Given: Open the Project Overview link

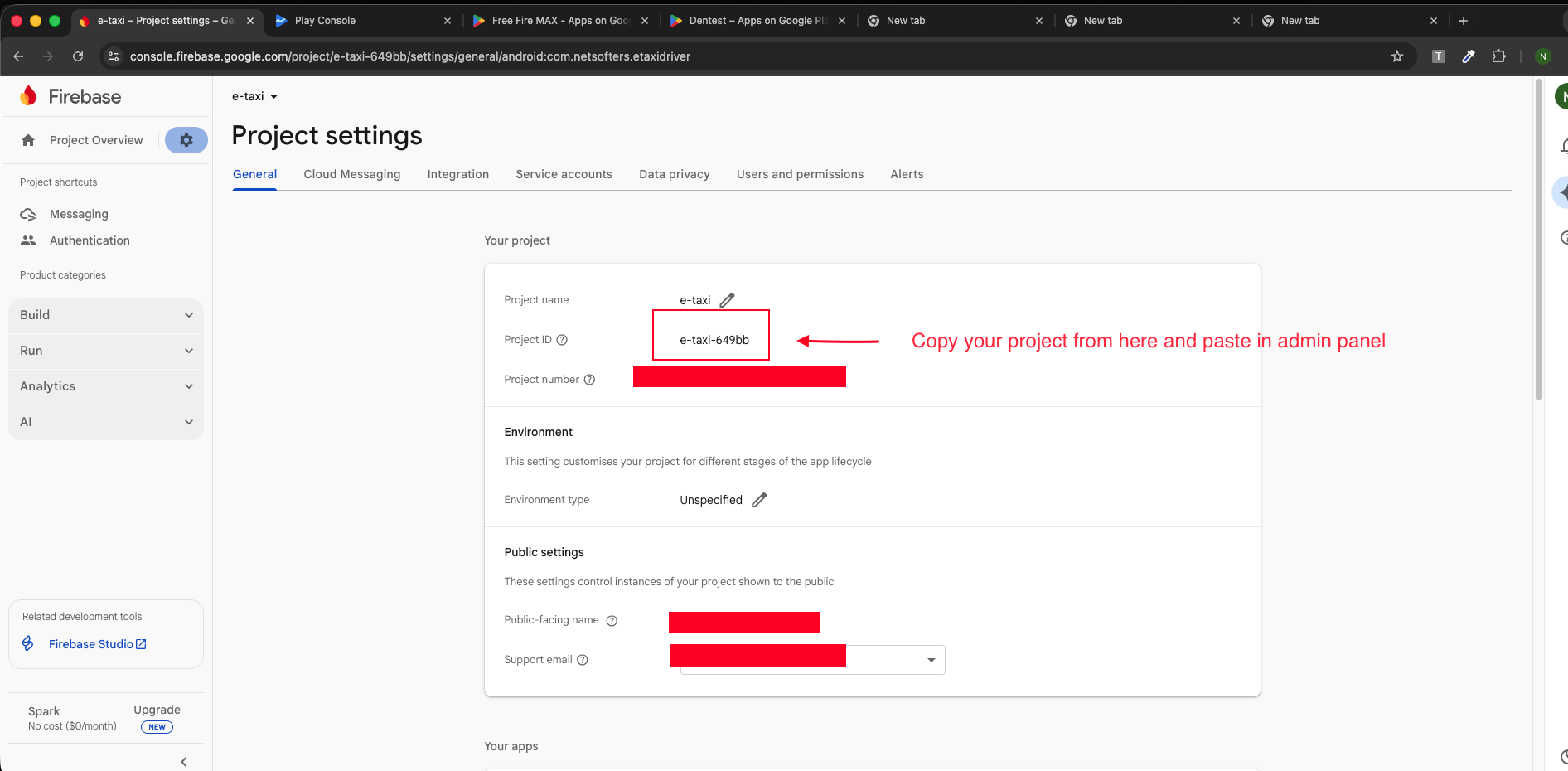Looking at the screenshot, I should [96, 140].
